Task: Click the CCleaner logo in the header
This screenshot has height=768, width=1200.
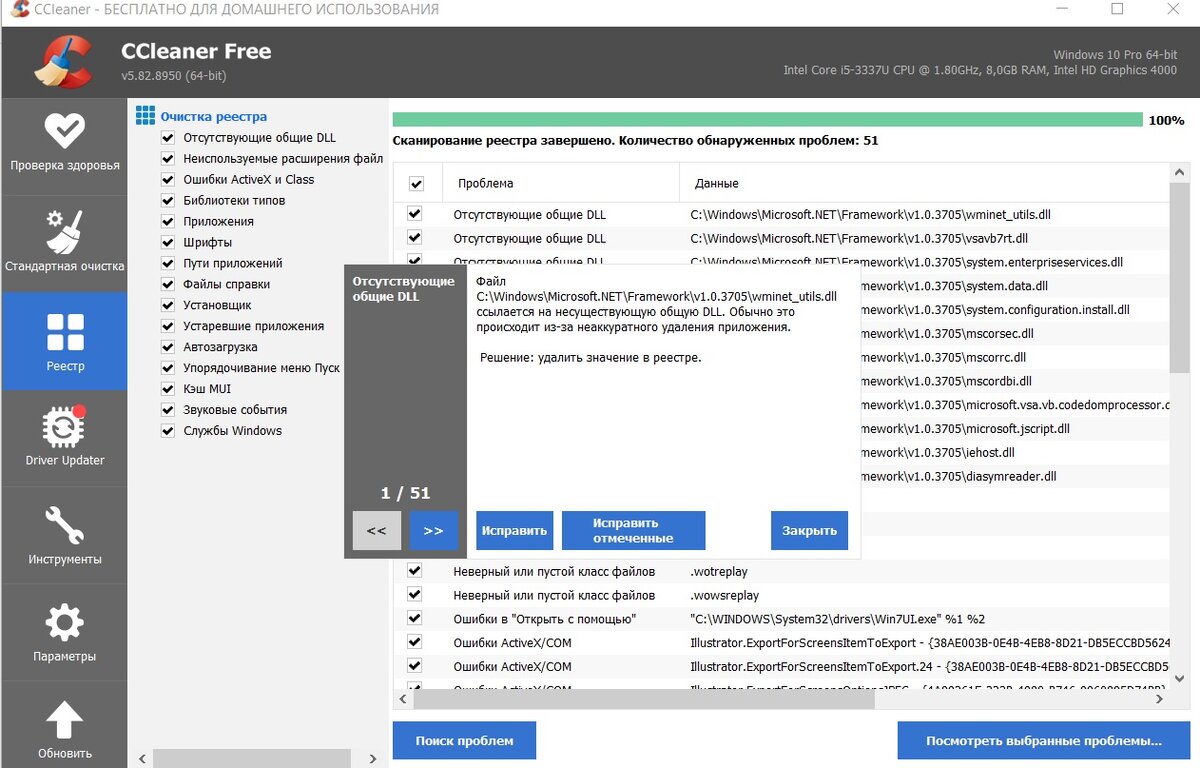Action: coord(60,60)
